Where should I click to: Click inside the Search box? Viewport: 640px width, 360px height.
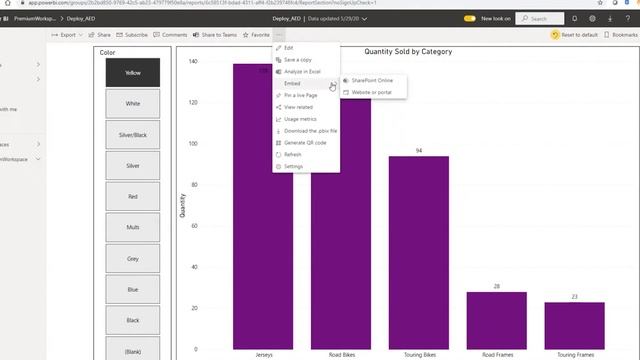pyautogui.click(x=540, y=19)
